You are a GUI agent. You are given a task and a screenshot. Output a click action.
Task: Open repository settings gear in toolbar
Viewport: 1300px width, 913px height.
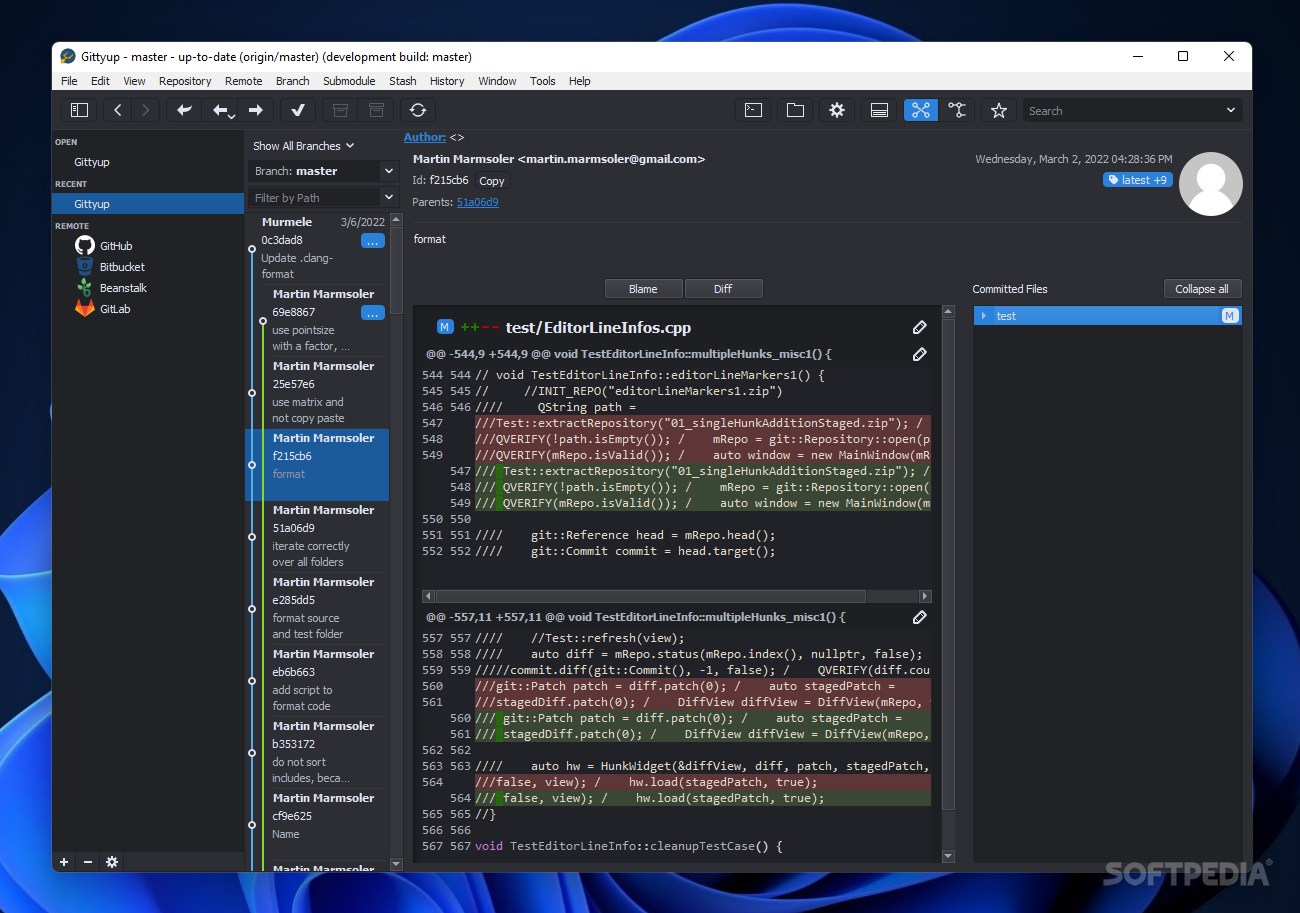[837, 110]
